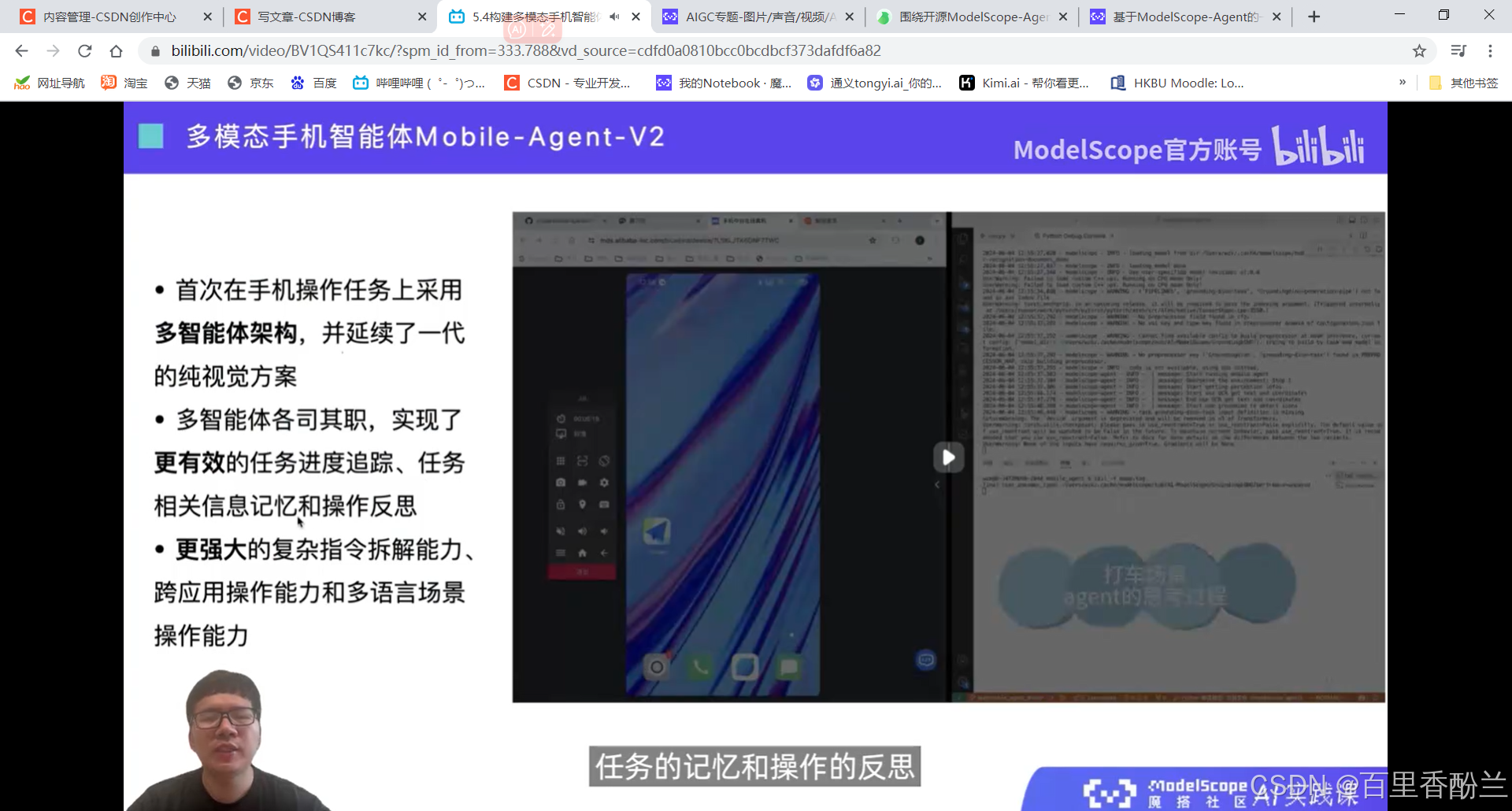The image size is (1512, 811).
Task: Play the embedded demo video in slide
Action: coord(949,457)
